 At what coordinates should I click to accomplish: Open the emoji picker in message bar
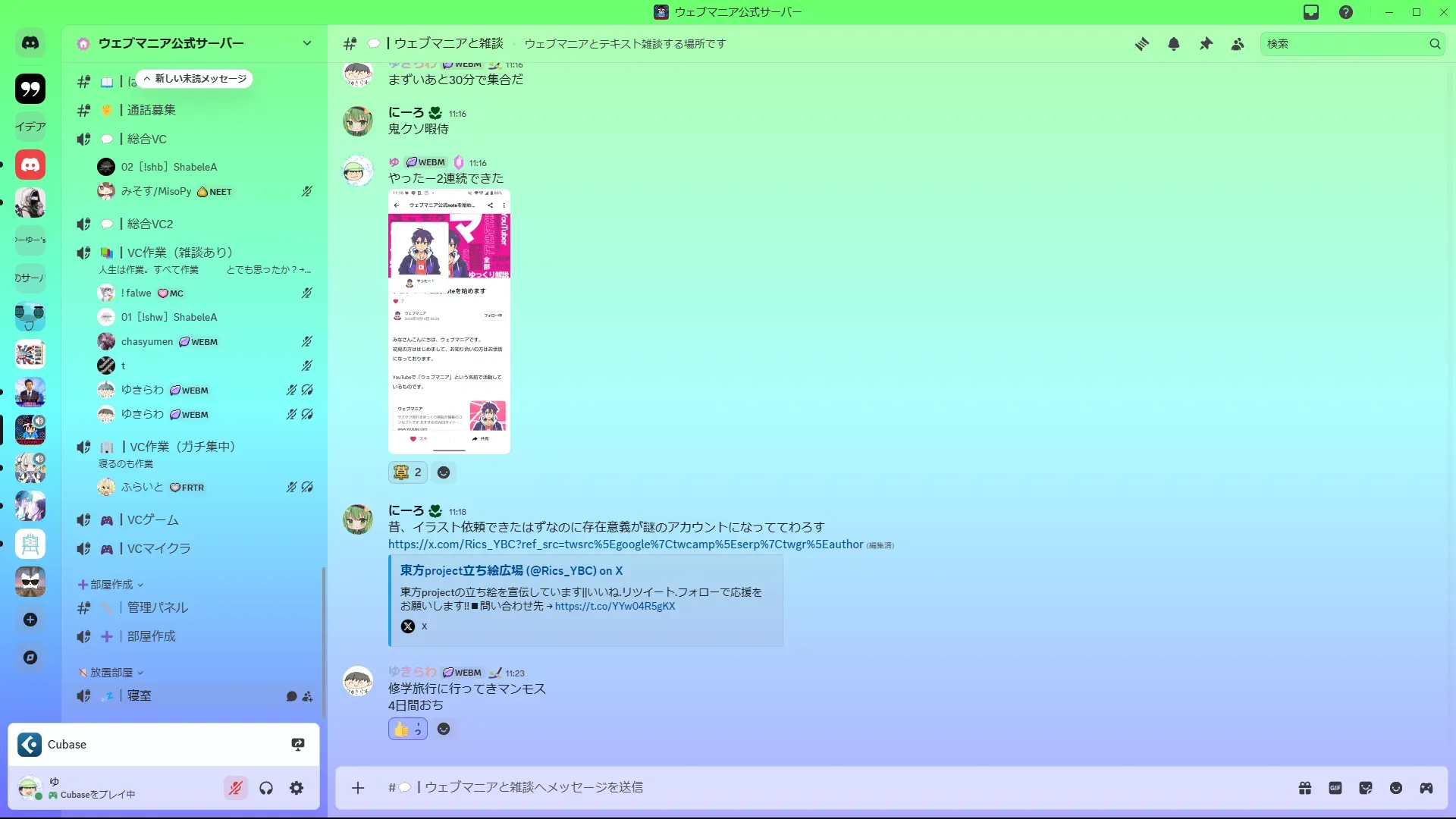(x=1396, y=788)
